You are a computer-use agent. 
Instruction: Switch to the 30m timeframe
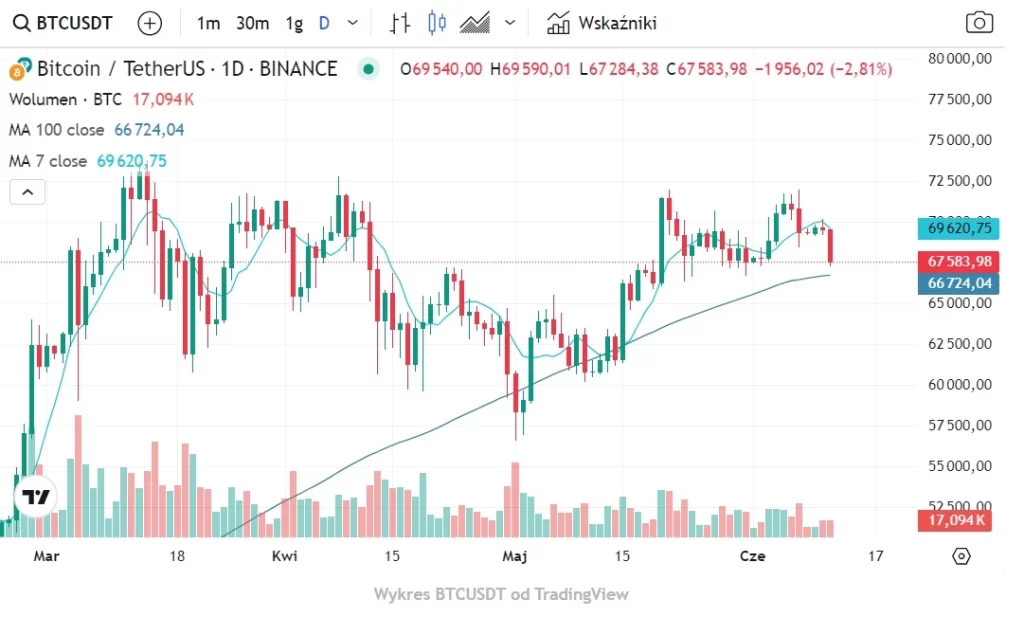pos(252,23)
